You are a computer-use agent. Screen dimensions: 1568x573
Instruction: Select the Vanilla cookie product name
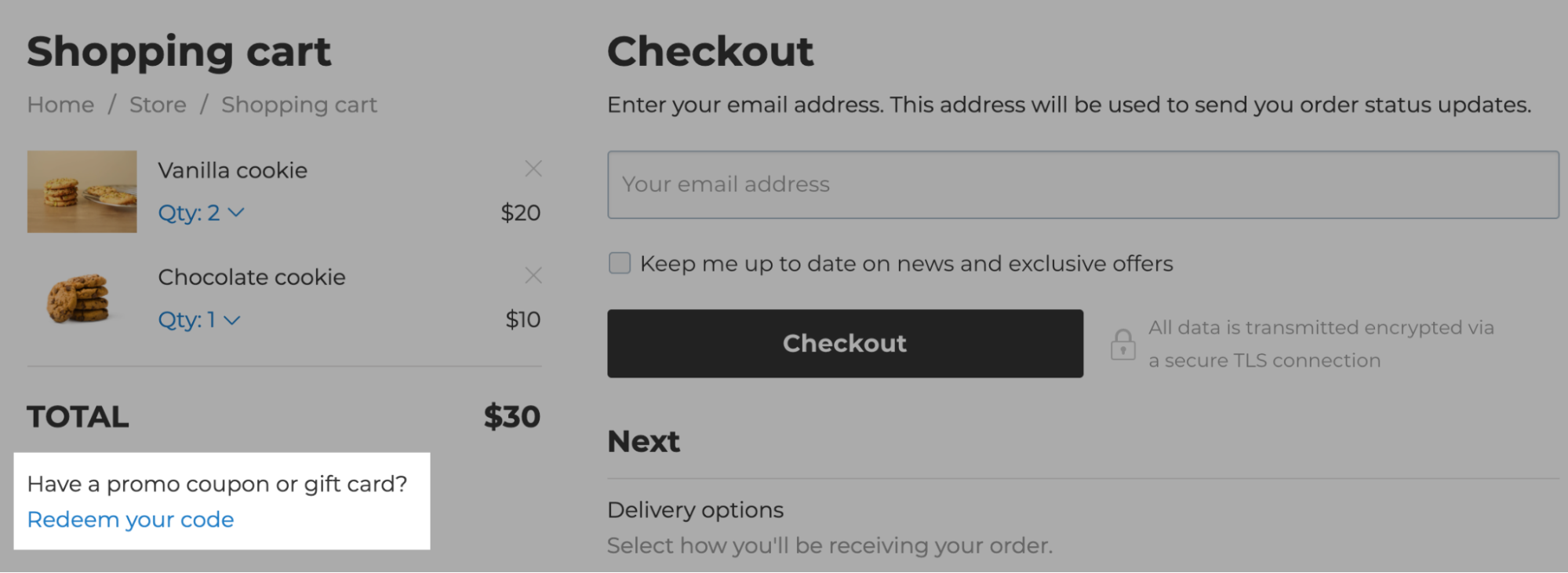233,170
